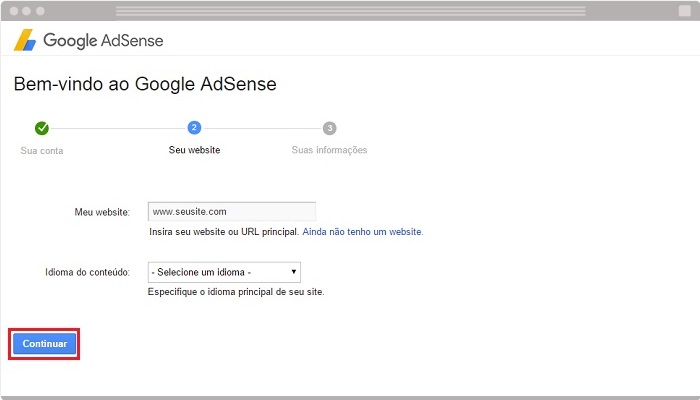Select step 3 circle for Suas informações

click(329, 128)
